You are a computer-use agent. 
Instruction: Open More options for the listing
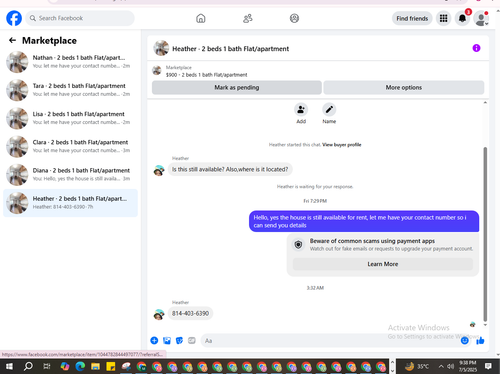pos(404,87)
